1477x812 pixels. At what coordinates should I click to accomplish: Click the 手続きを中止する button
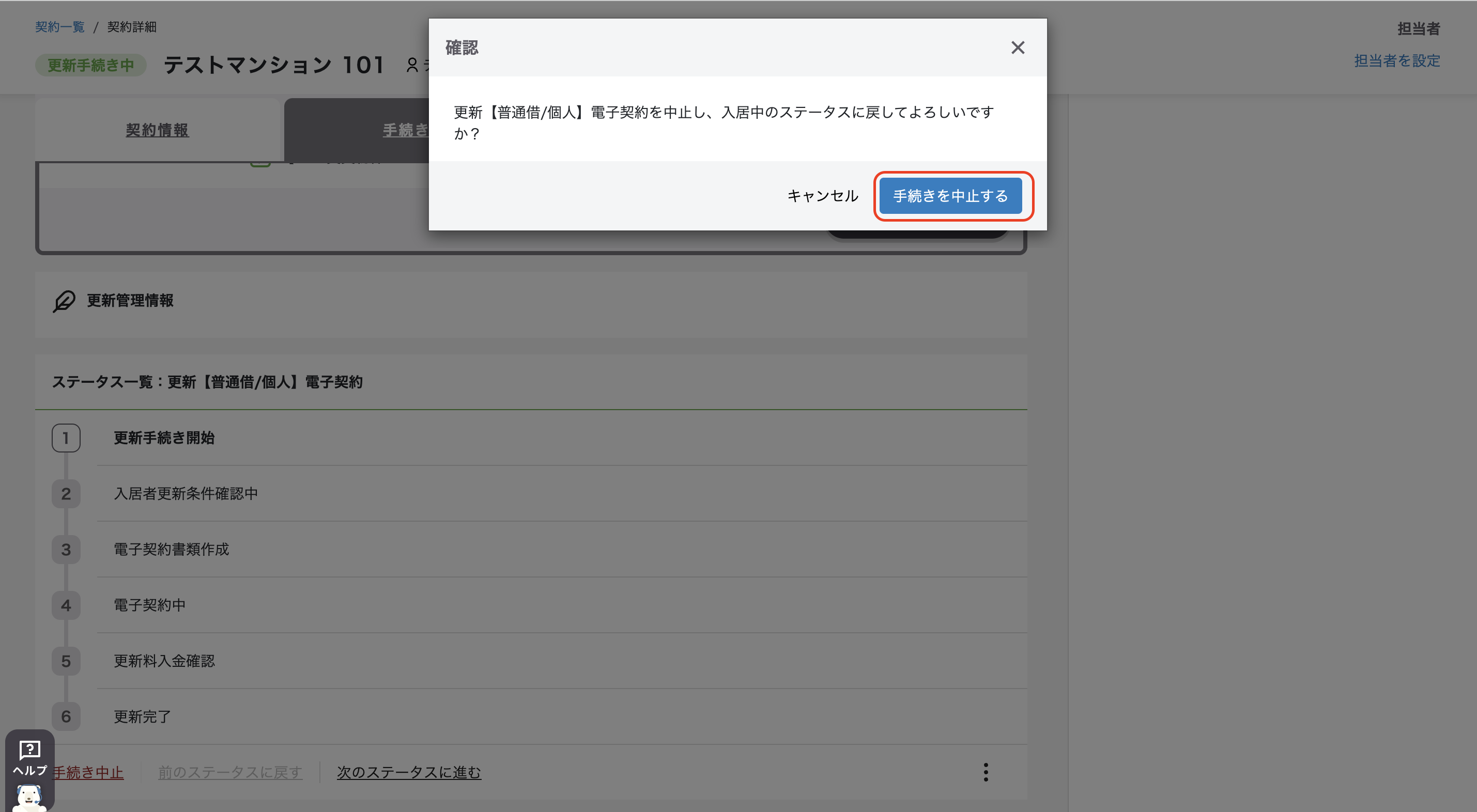[950, 196]
